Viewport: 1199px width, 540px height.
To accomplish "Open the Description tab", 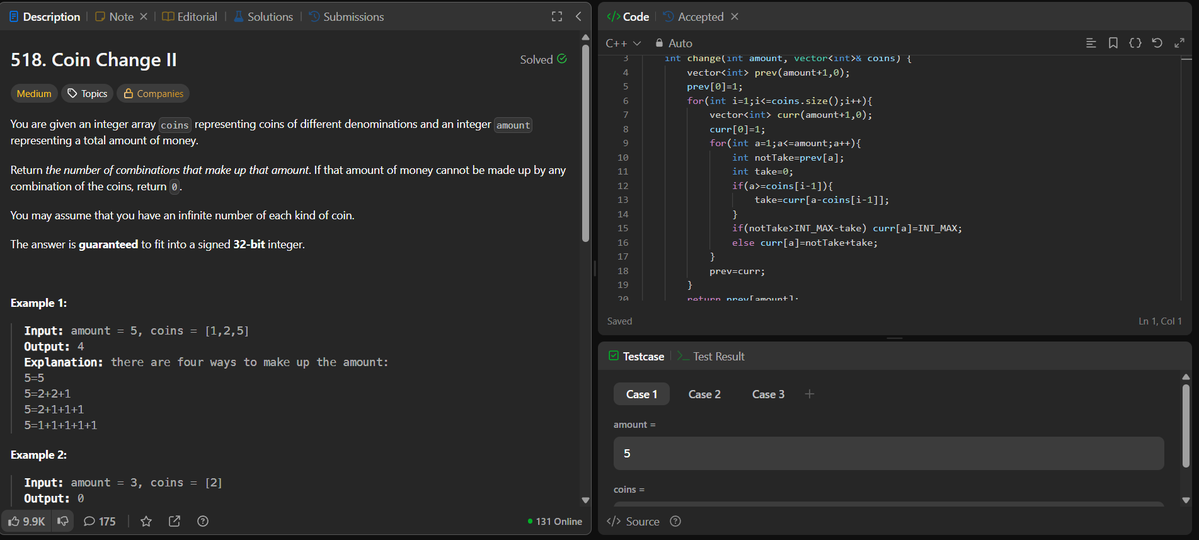I will (45, 17).
